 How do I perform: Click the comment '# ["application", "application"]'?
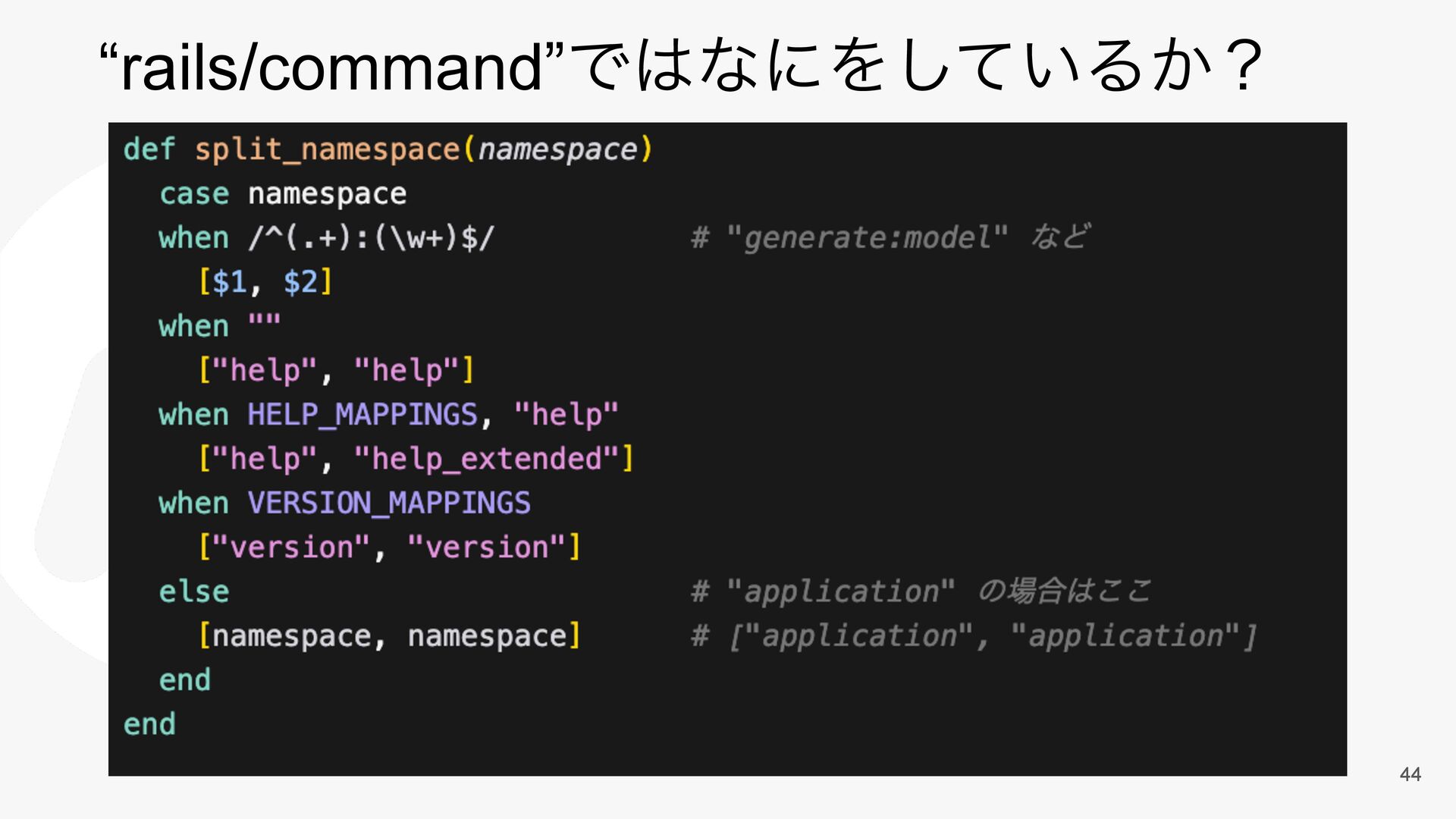tap(974, 635)
